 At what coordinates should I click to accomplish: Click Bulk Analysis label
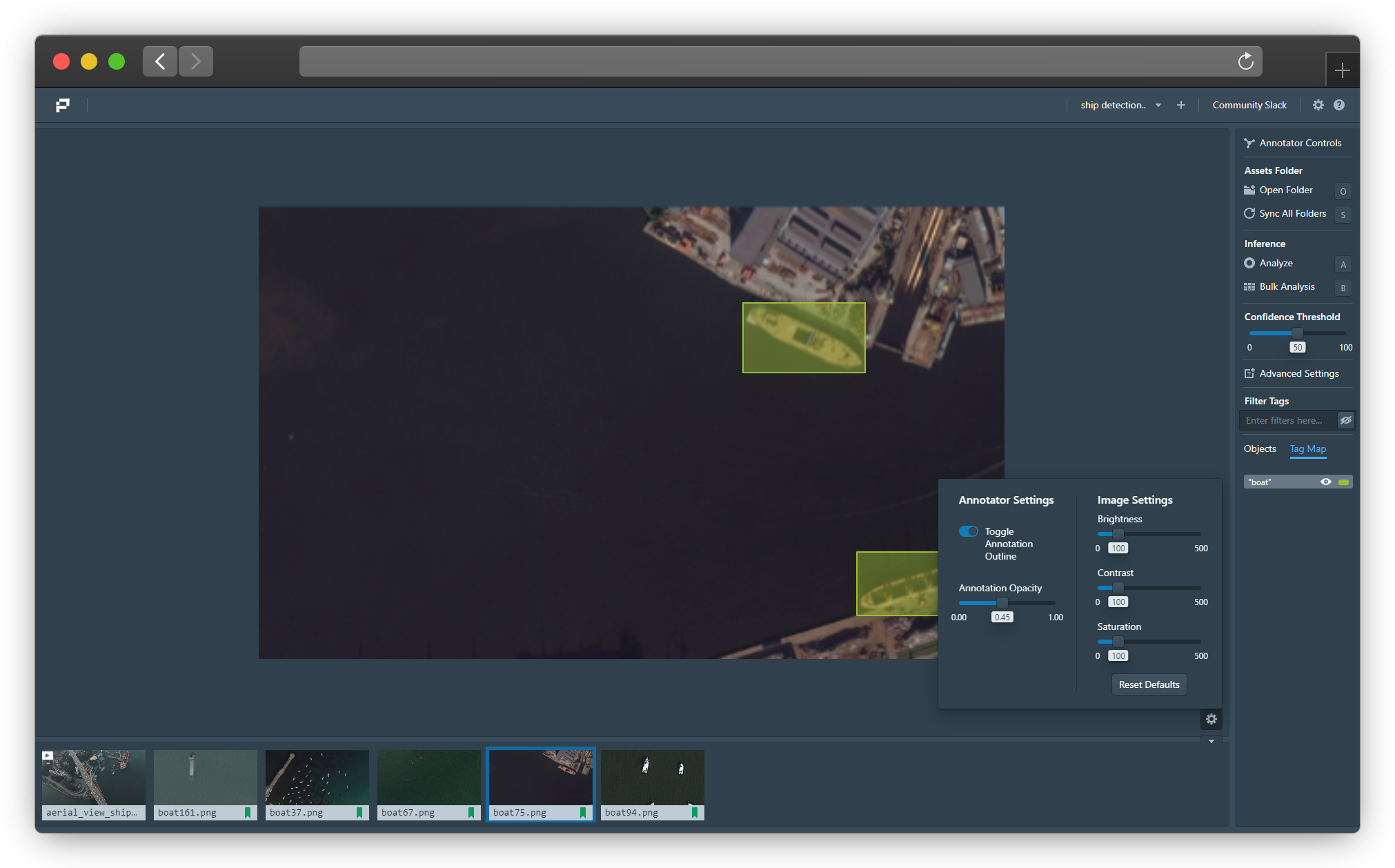point(1287,286)
